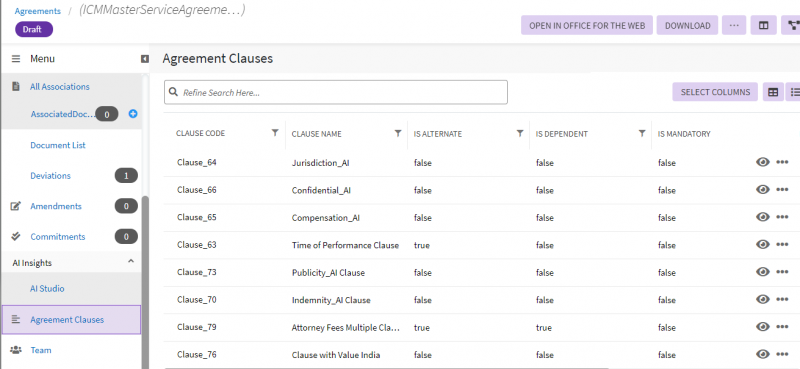Screen dimensions: 800x369
Task: View the Compensation_AI clause with eye icon
Action: pyautogui.click(x=763, y=217)
